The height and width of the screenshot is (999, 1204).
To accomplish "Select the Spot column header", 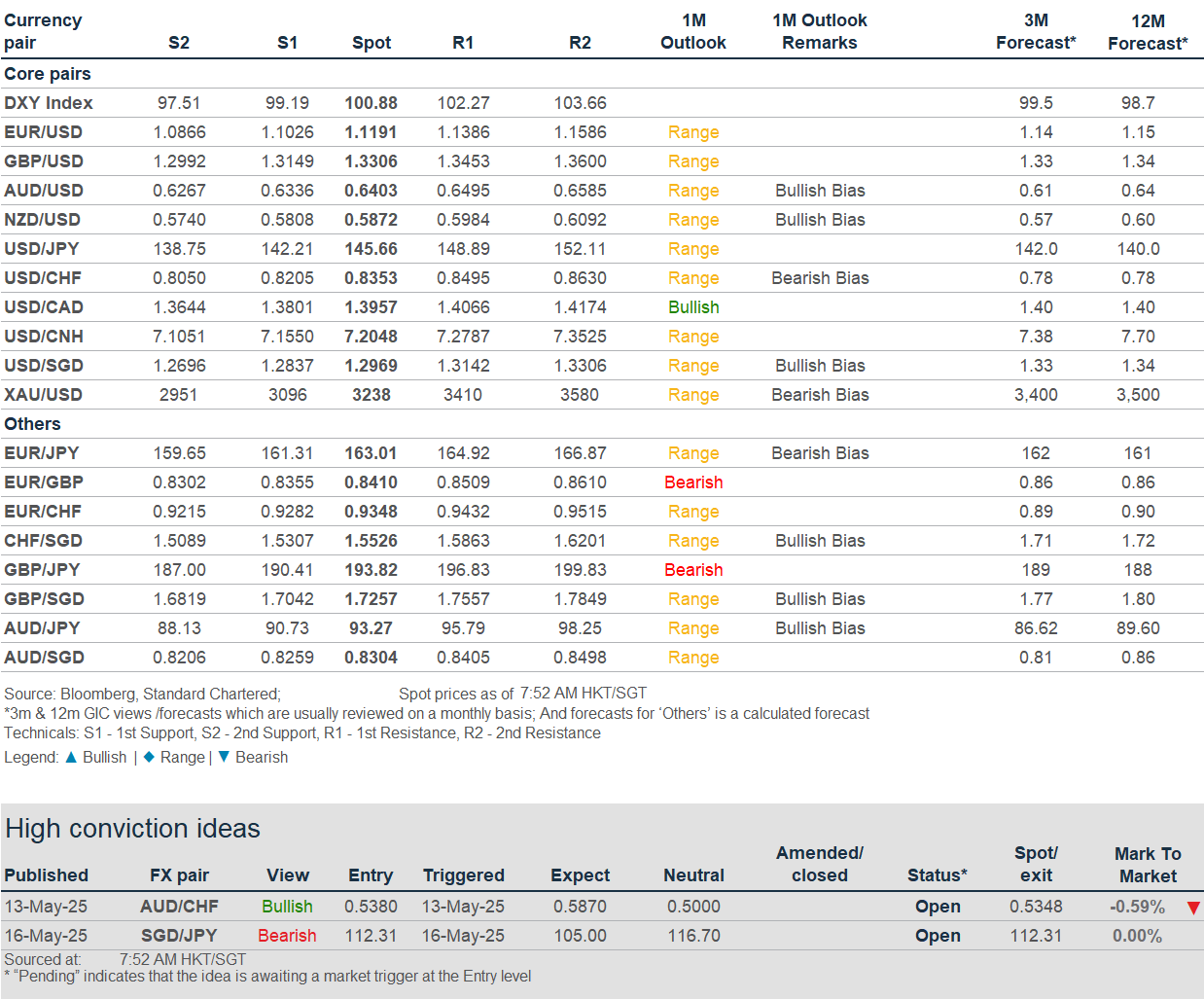I will point(372,43).
